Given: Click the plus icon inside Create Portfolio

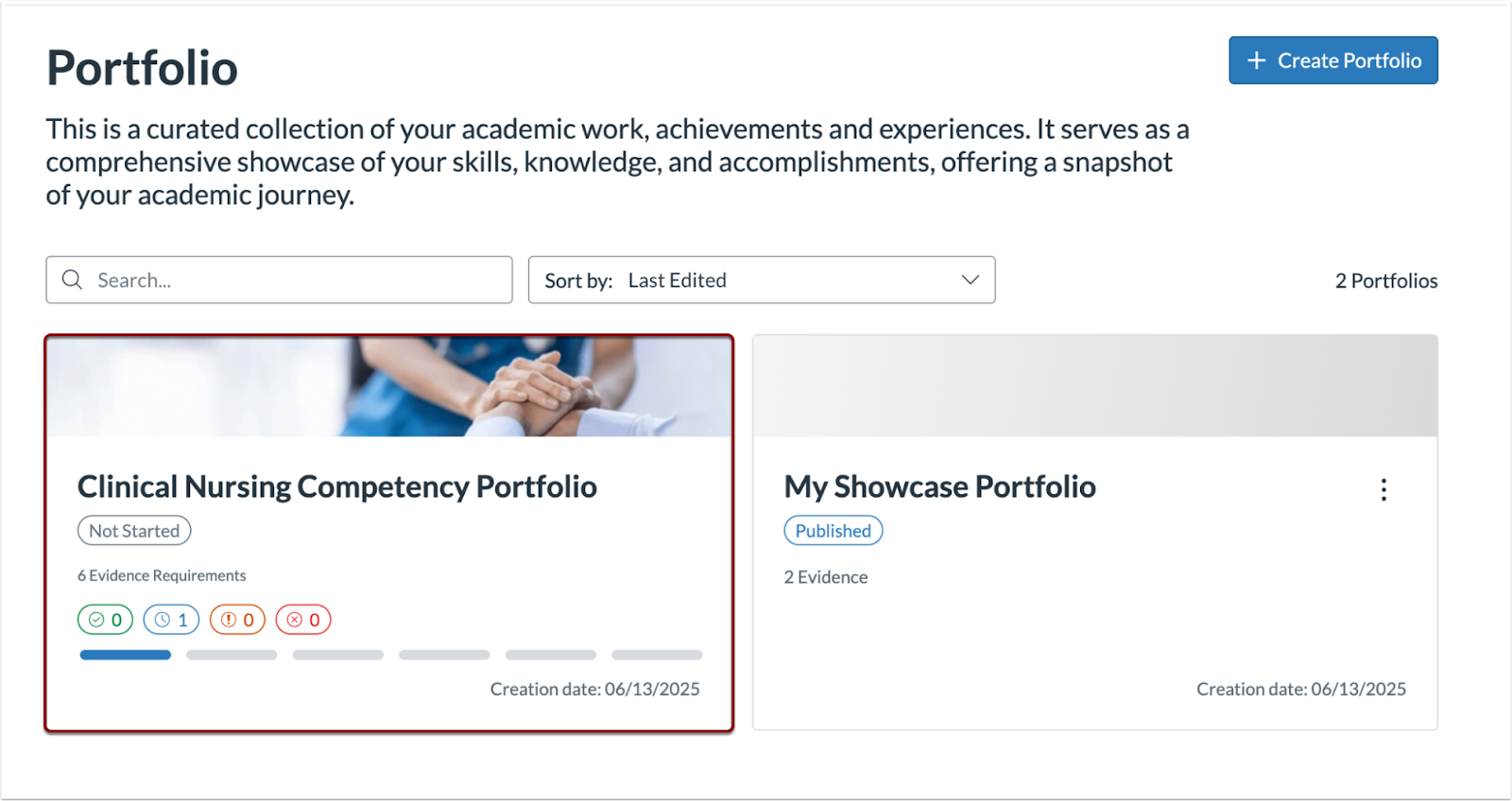Looking at the screenshot, I should (1255, 60).
